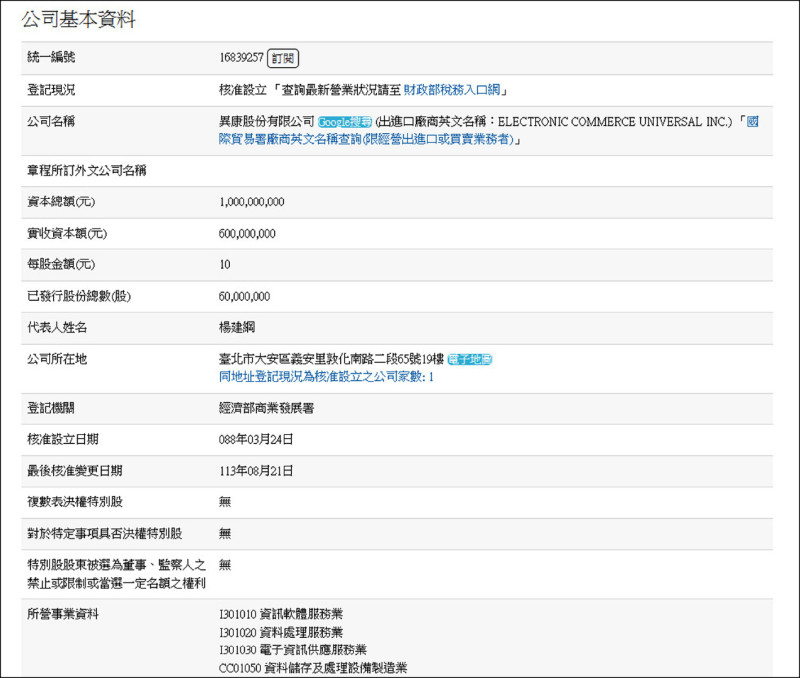Viewport: 800px width, 678px height.
Task: Click the issued shares value 60,000,000
Action: pyautogui.click(x=244, y=297)
